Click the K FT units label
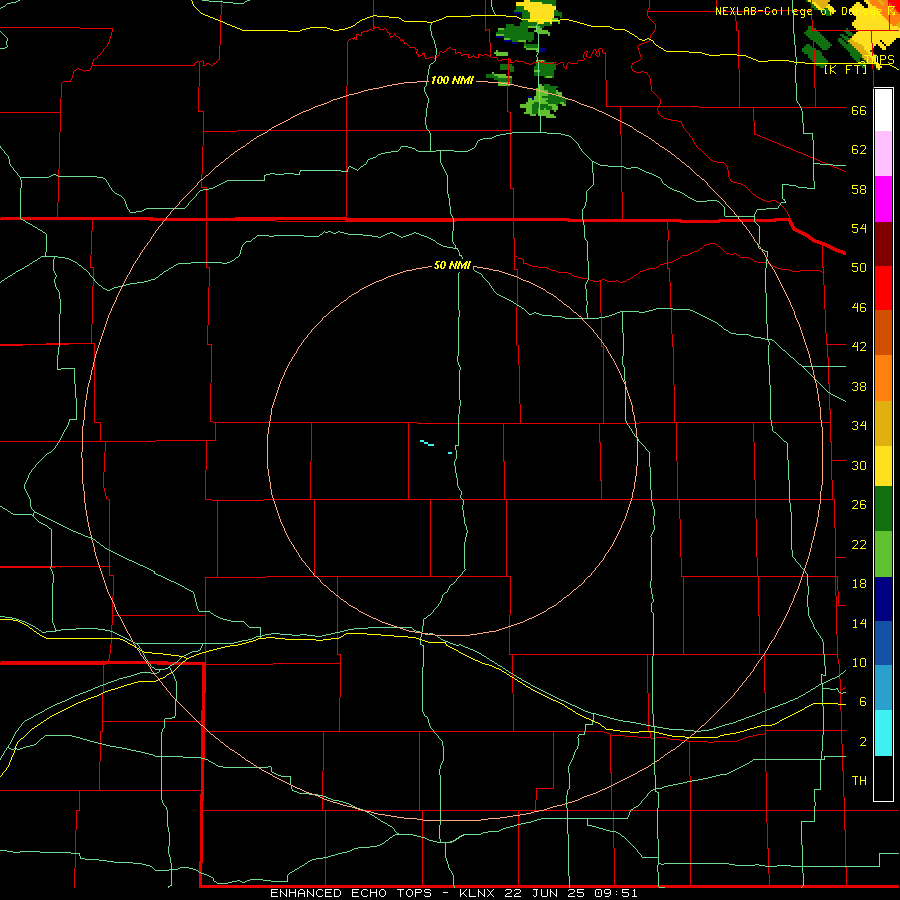This screenshot has width=900, height=900. click(x=845, y=69)
